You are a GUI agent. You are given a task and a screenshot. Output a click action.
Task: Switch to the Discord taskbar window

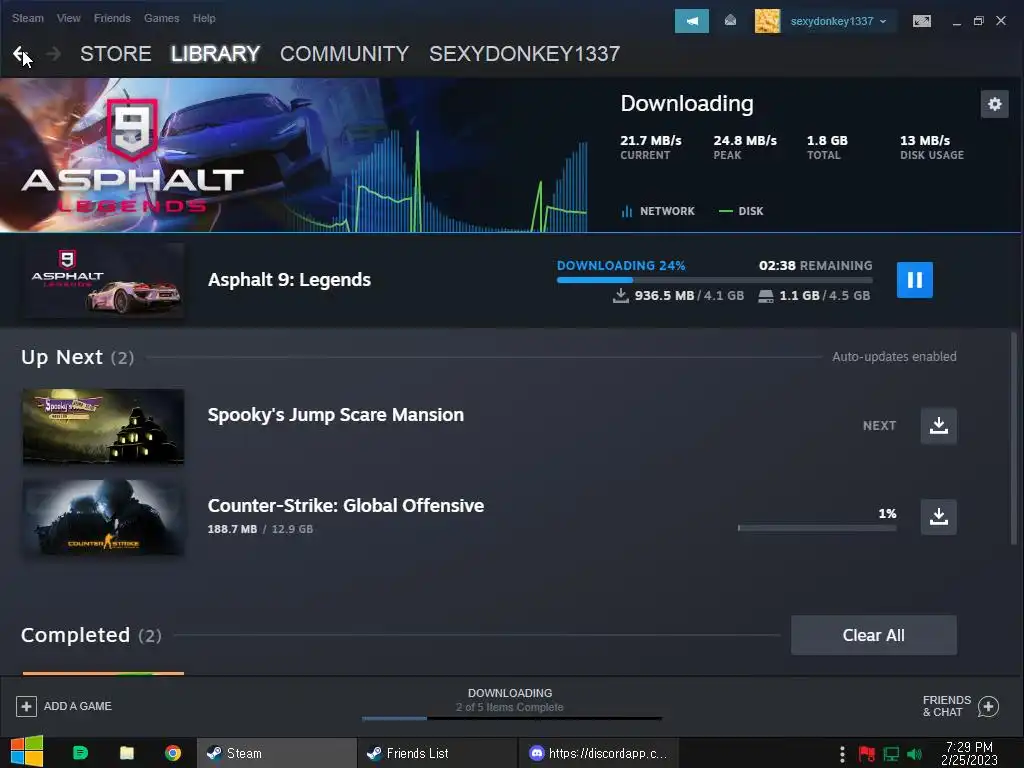[x=598, y=753]
